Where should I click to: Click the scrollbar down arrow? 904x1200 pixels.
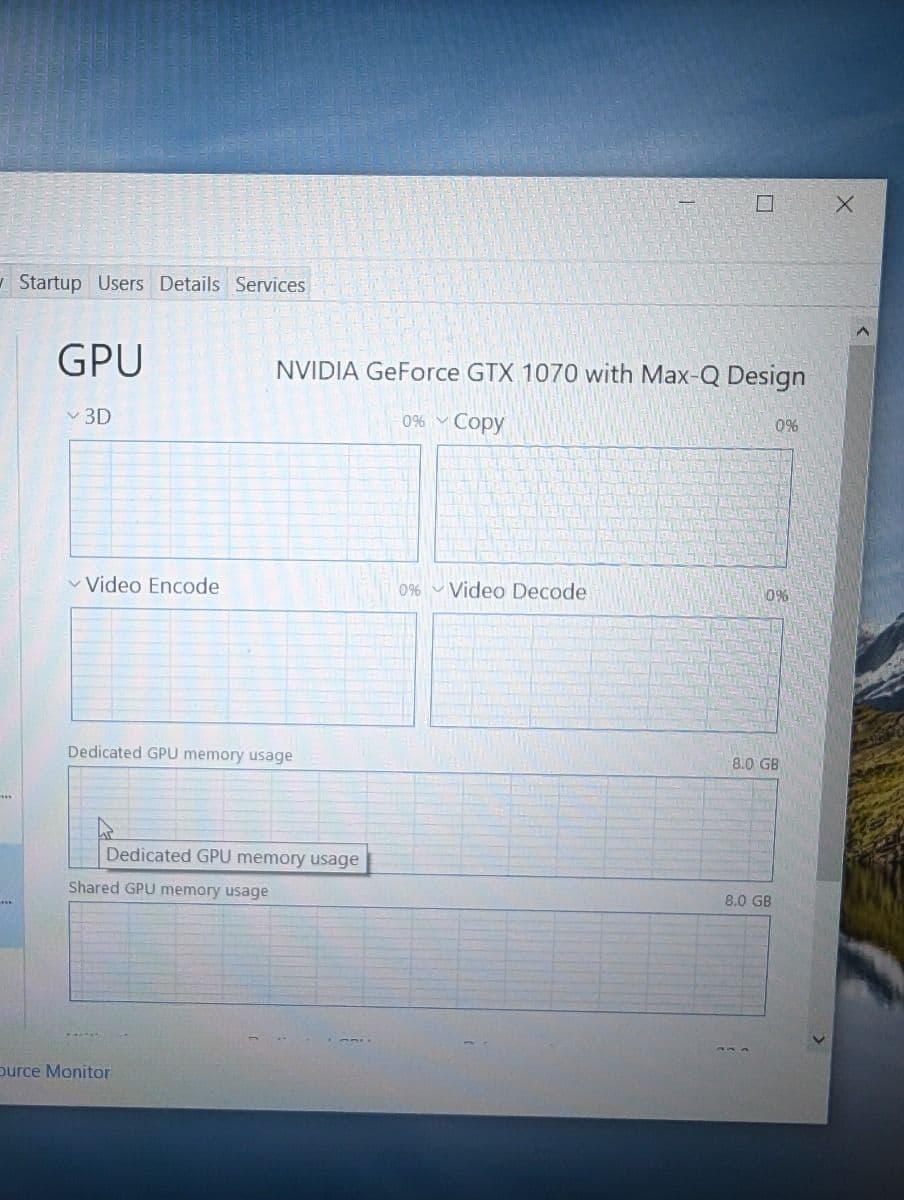(821, 1041)
